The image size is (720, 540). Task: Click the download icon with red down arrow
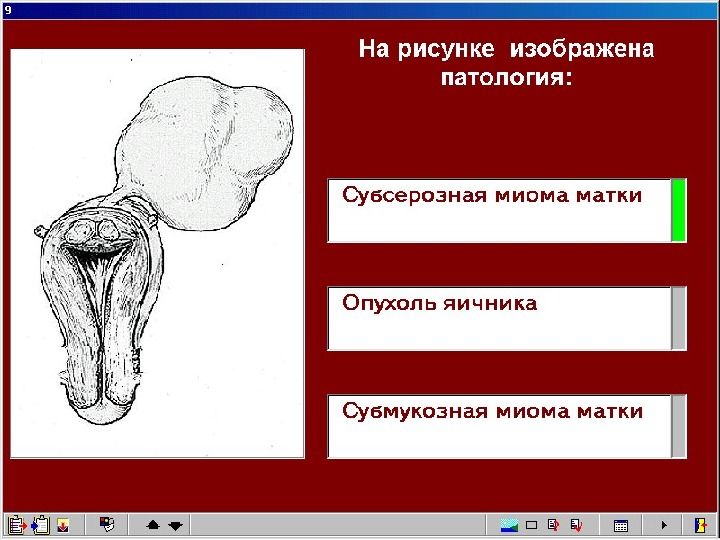(63, 525)
